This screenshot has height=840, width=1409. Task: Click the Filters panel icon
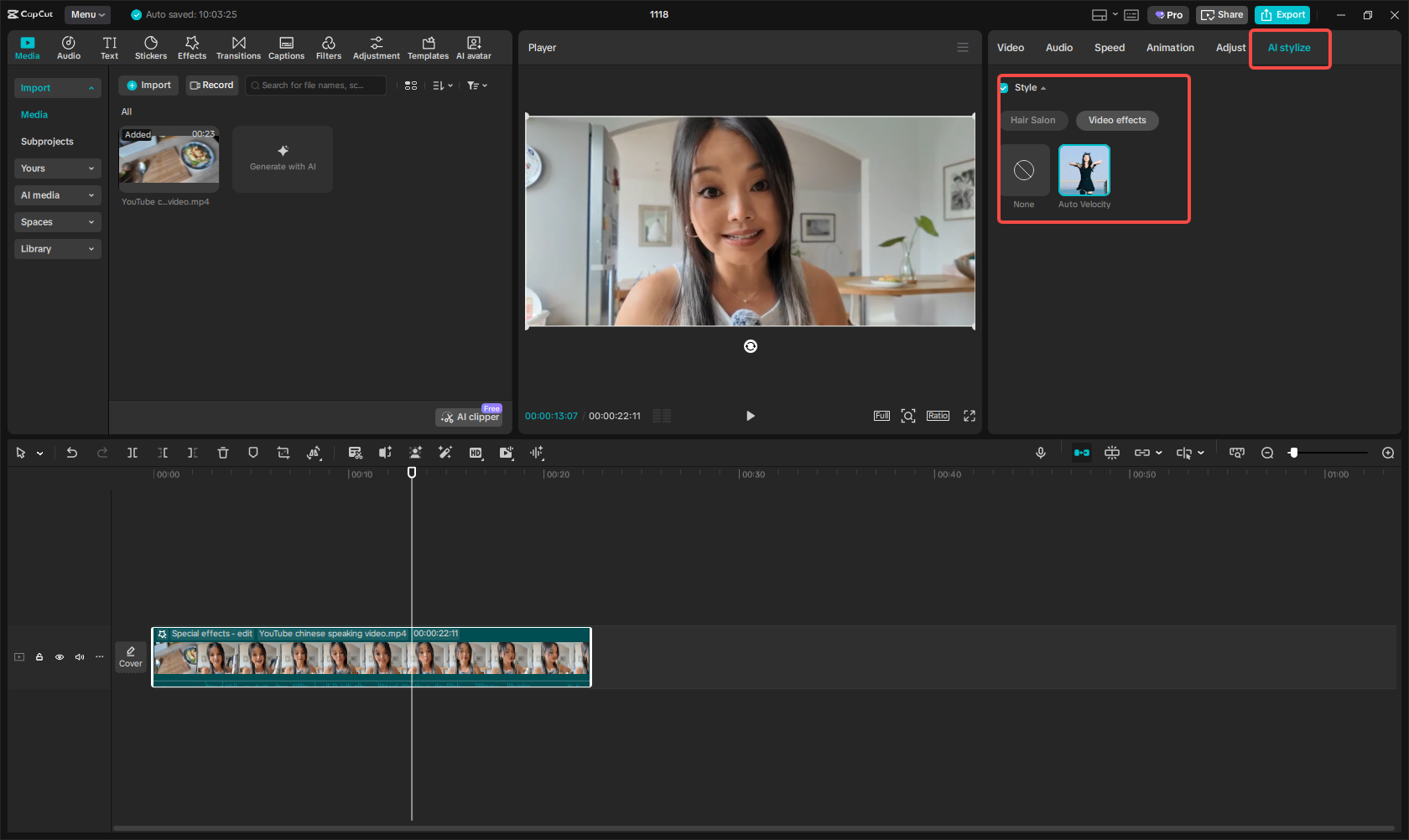[329, 46]
